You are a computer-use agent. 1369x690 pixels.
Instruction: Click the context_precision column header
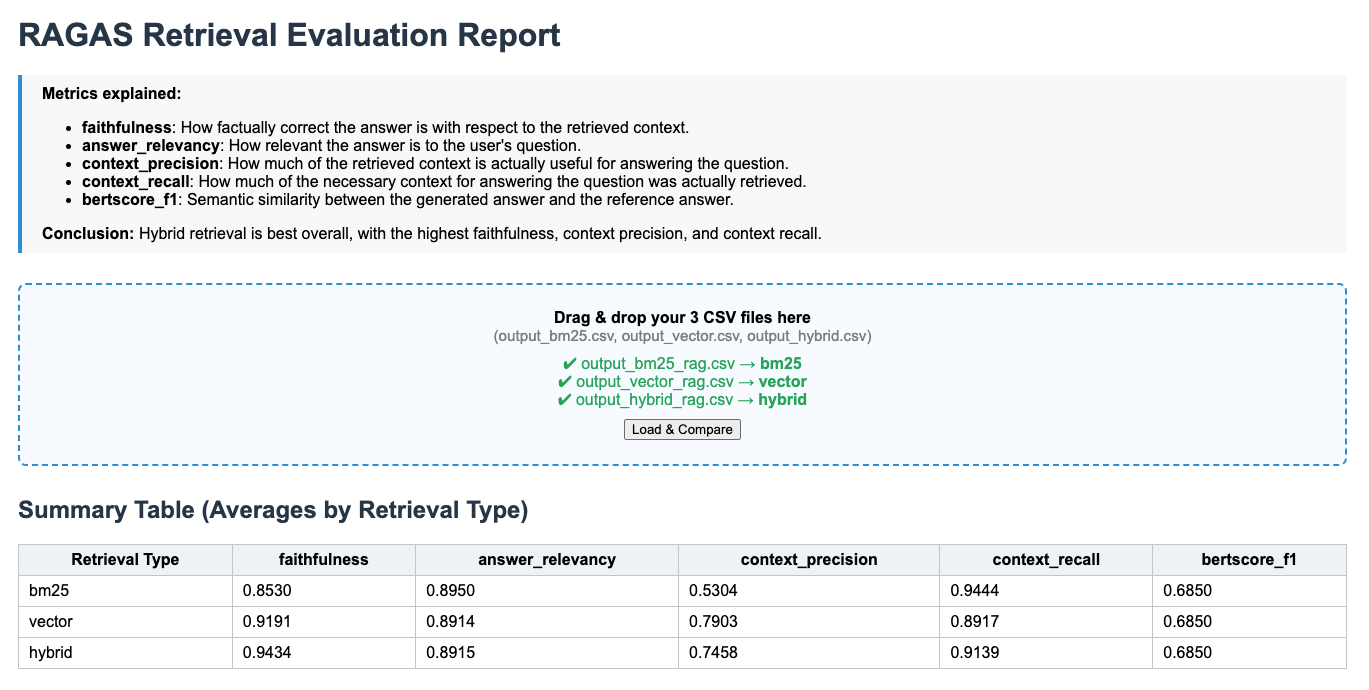[x=809, y=560]
